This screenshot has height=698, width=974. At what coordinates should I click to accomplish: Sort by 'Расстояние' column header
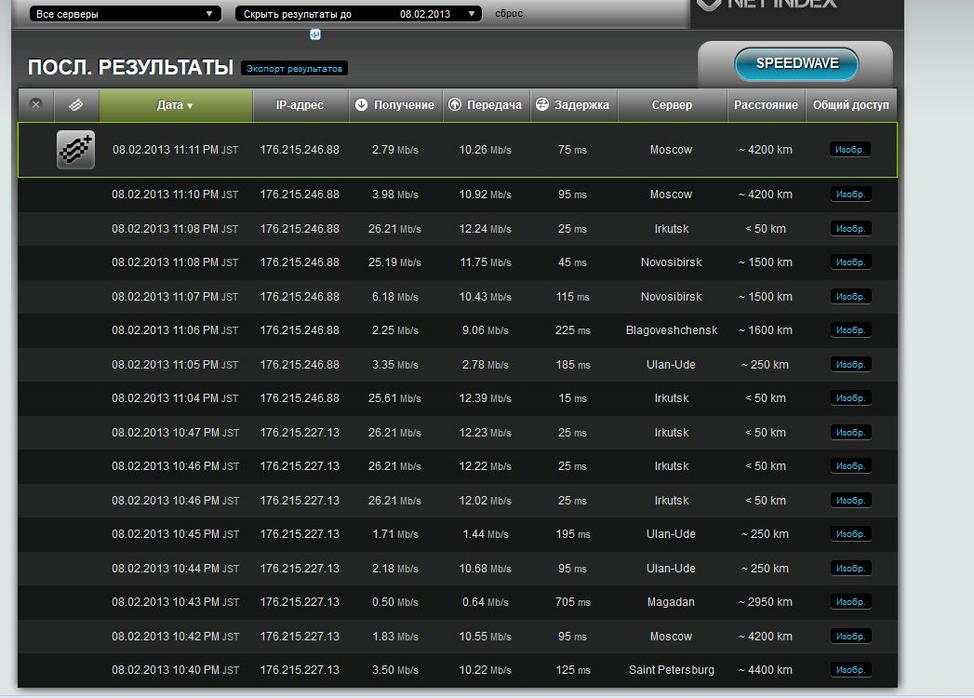[766, 105]
